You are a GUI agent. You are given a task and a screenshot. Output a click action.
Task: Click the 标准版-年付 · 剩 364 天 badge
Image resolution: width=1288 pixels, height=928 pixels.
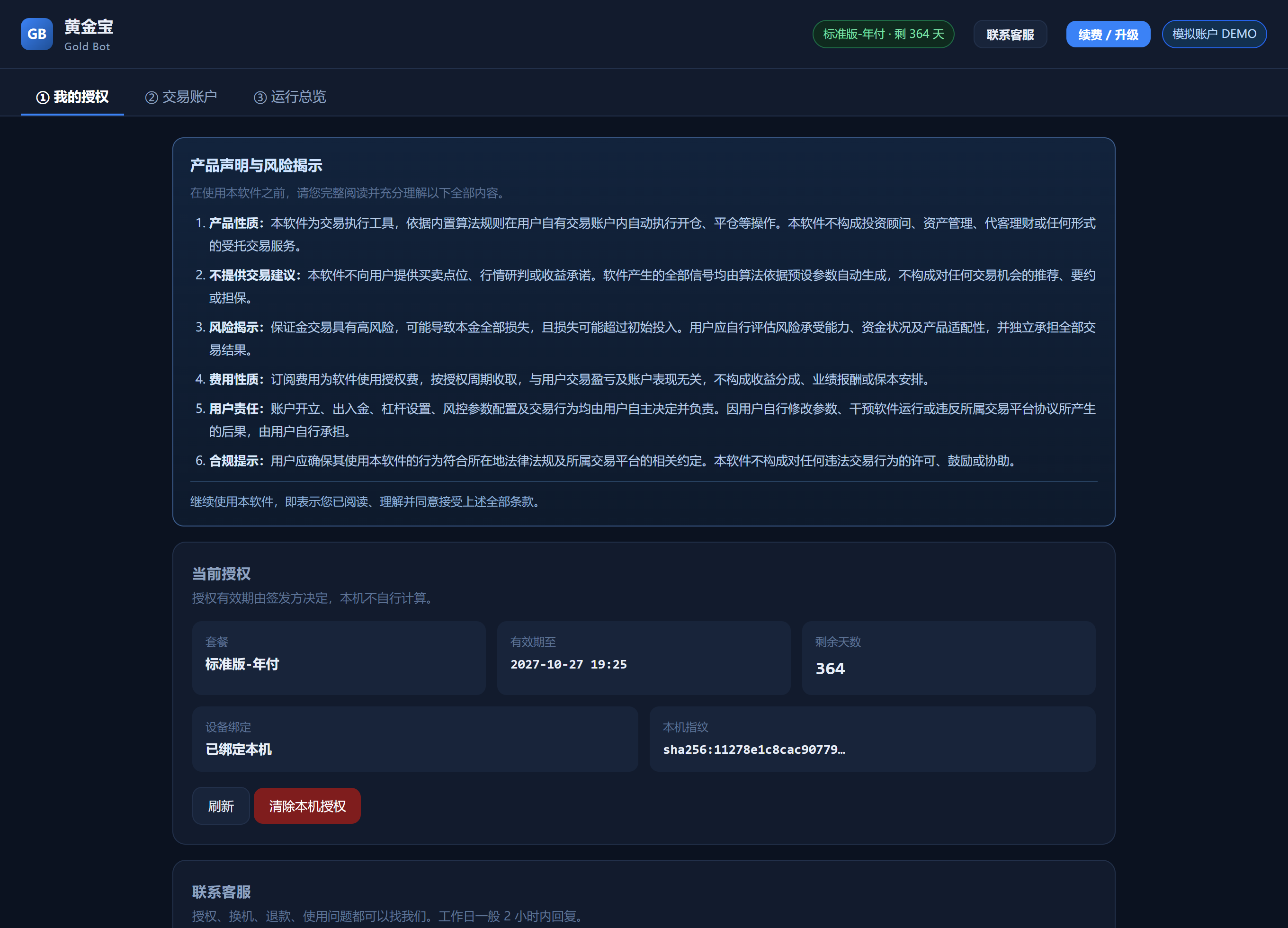click(x=883, y=34)
